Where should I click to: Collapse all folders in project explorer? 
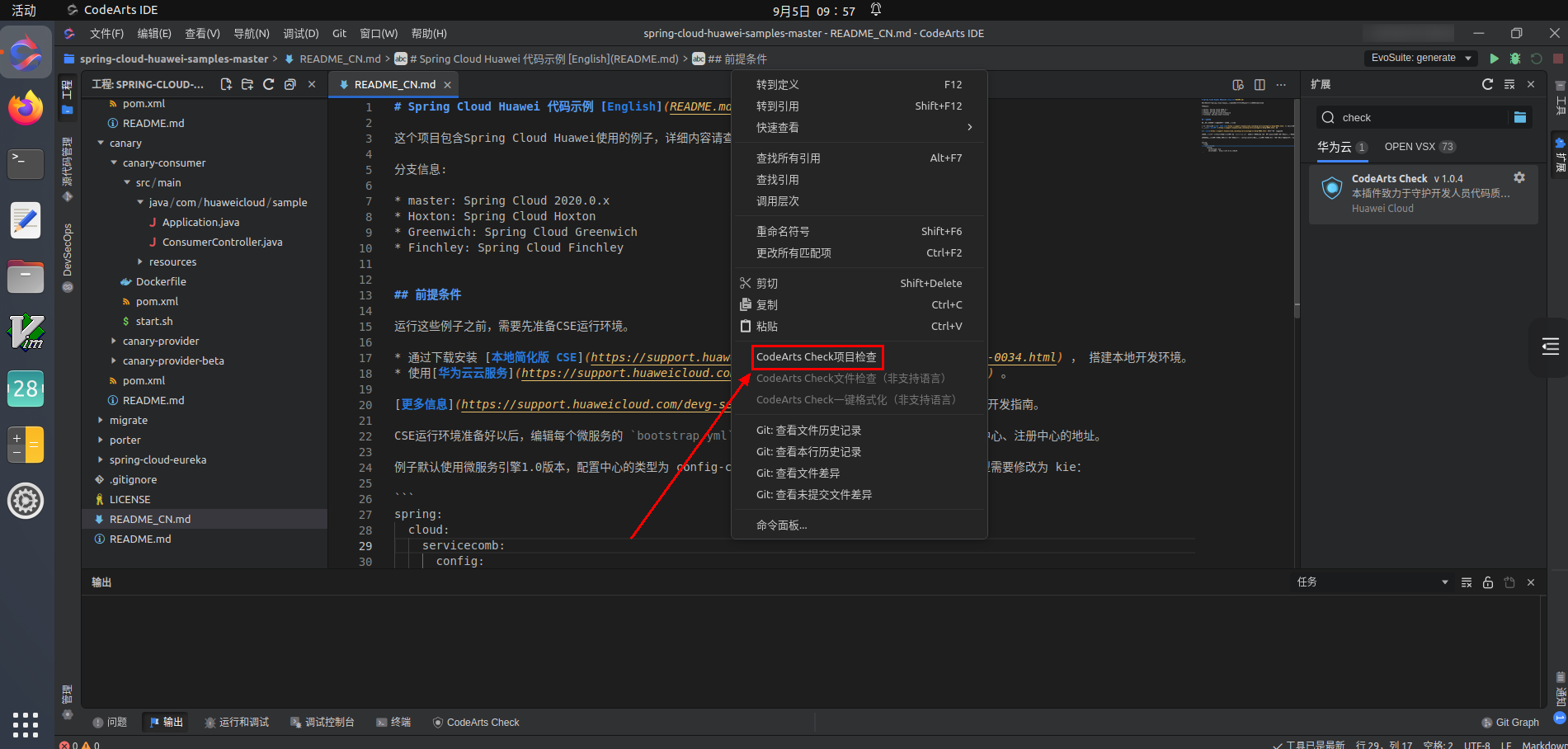click(290, 84)
